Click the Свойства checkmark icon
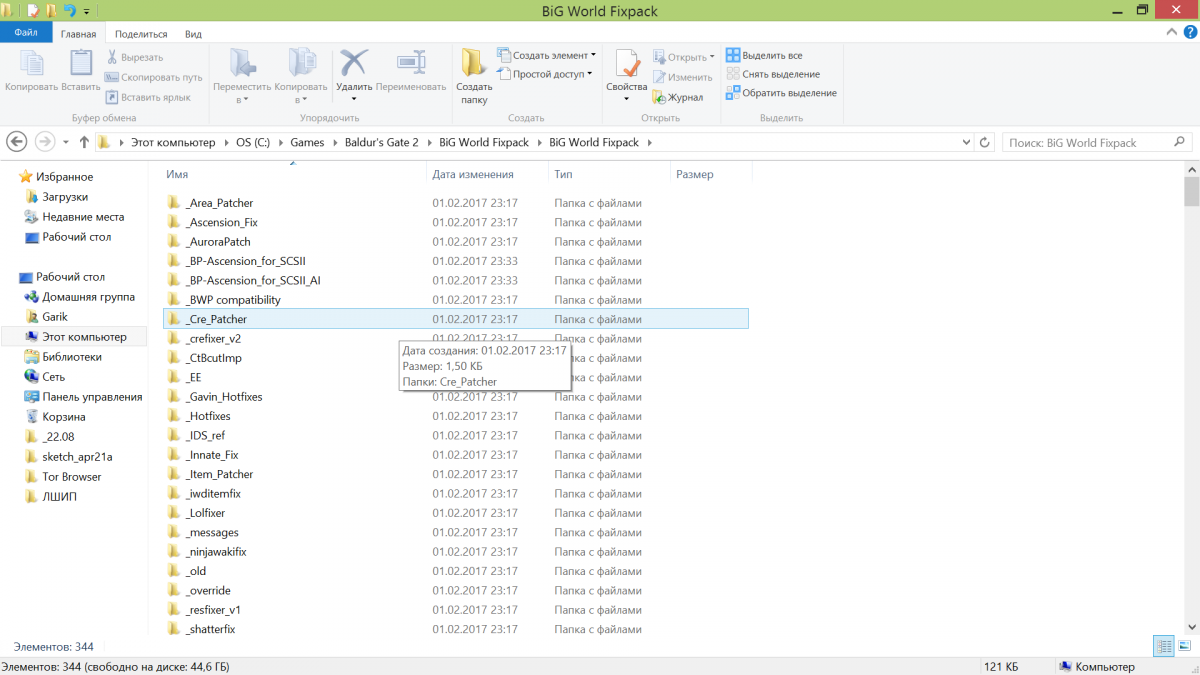Image resolution: width=1200 pixels, height=675 pixels. point(627,63)
